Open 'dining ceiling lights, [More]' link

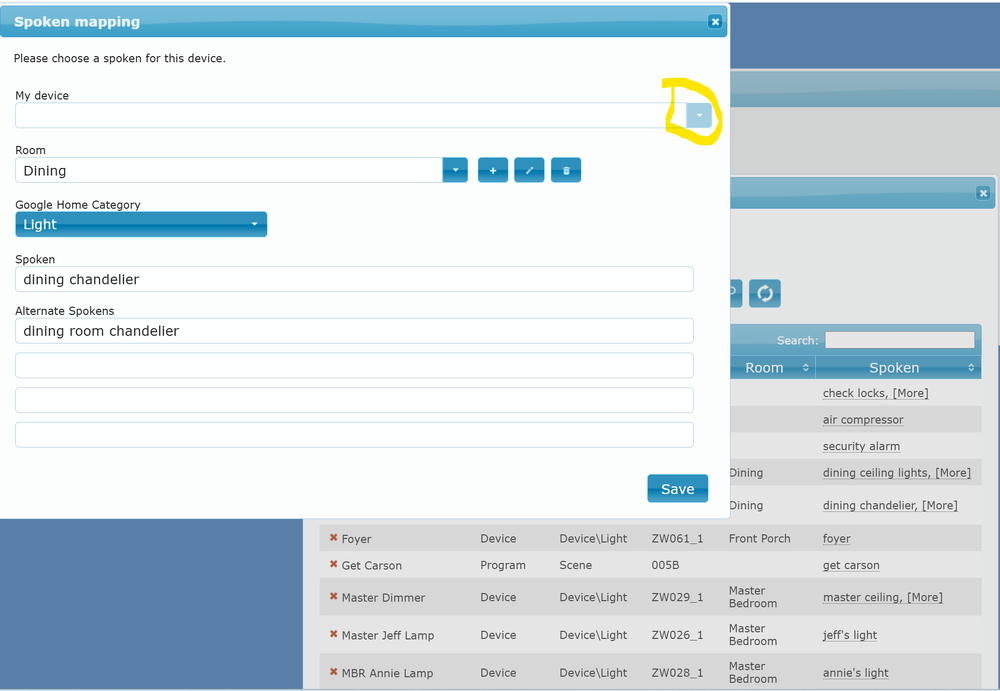tap(897, 473)
